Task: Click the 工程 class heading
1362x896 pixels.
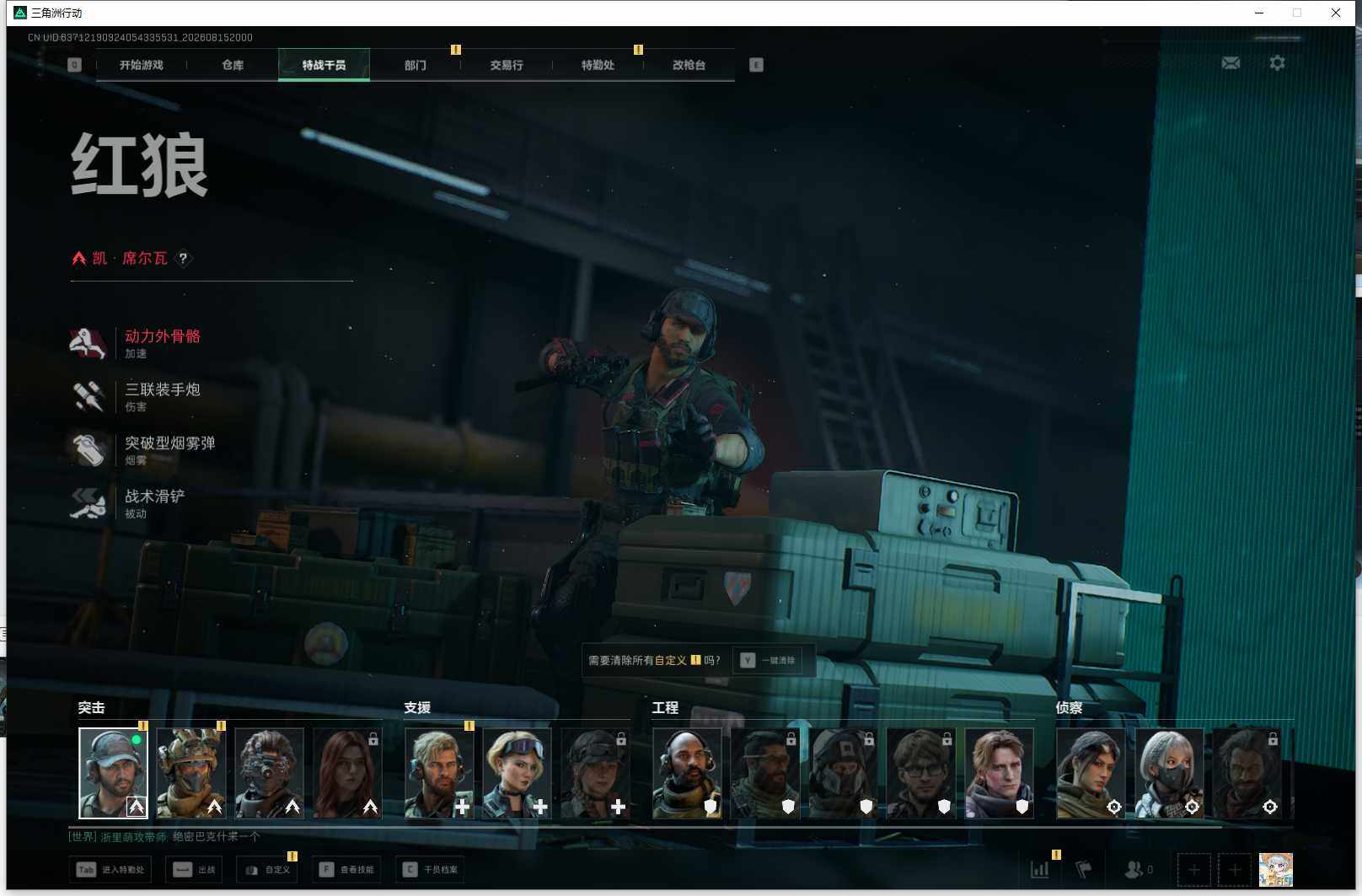Action: click(x=665, y=708)
